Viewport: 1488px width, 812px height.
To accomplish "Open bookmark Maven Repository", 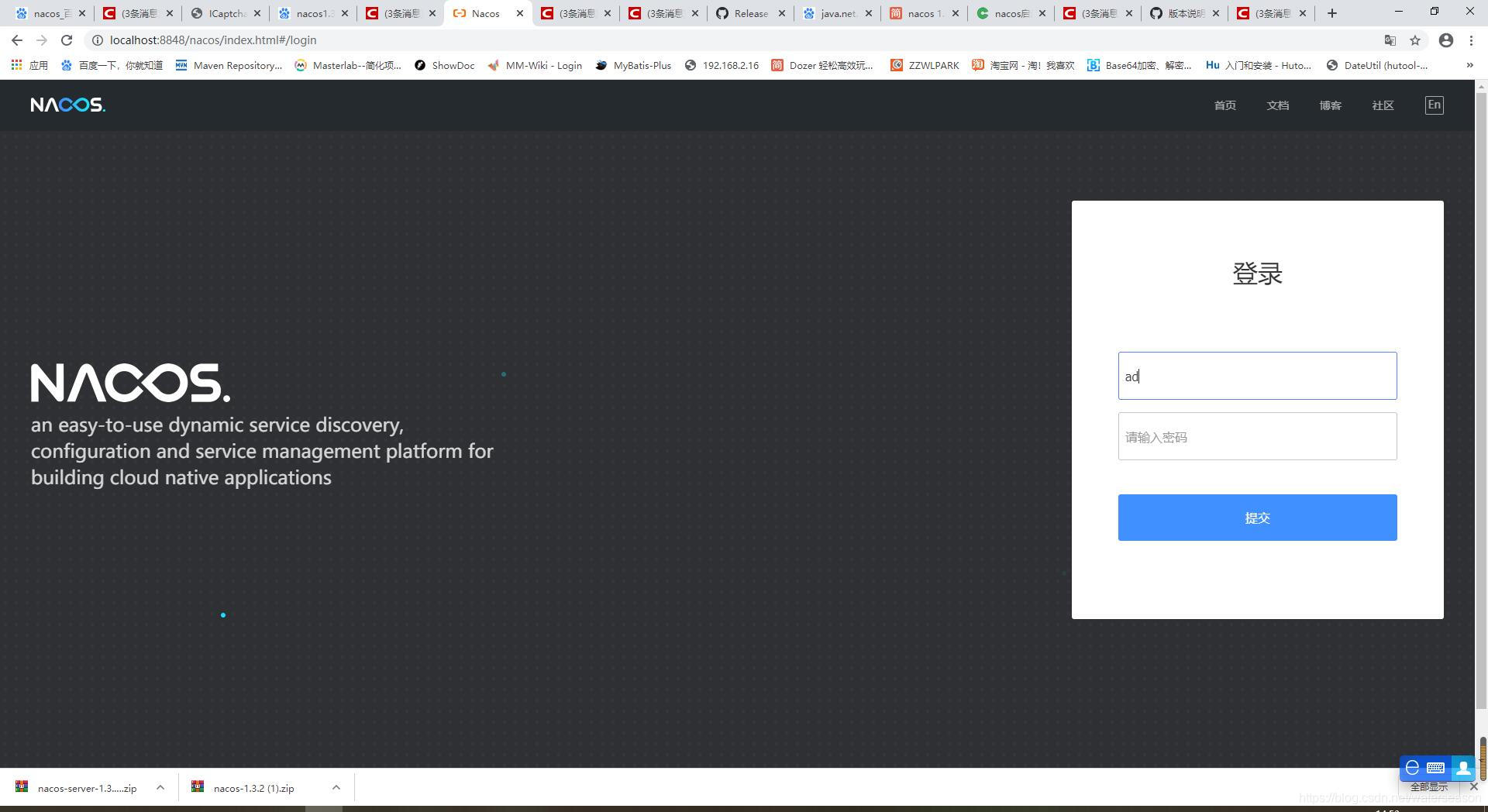I will (x=229, y=66).
